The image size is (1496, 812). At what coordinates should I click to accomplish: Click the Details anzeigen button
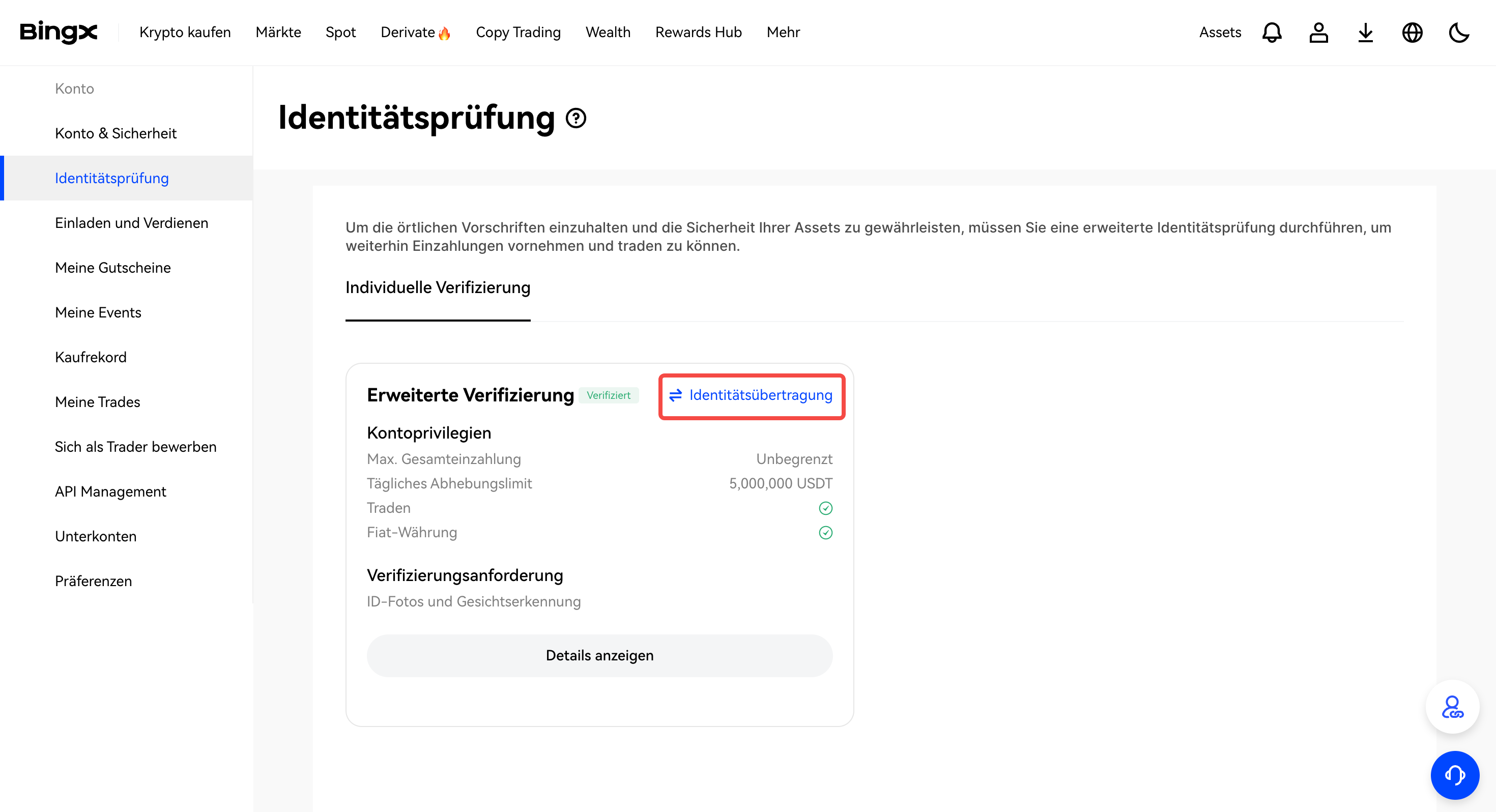599,655
